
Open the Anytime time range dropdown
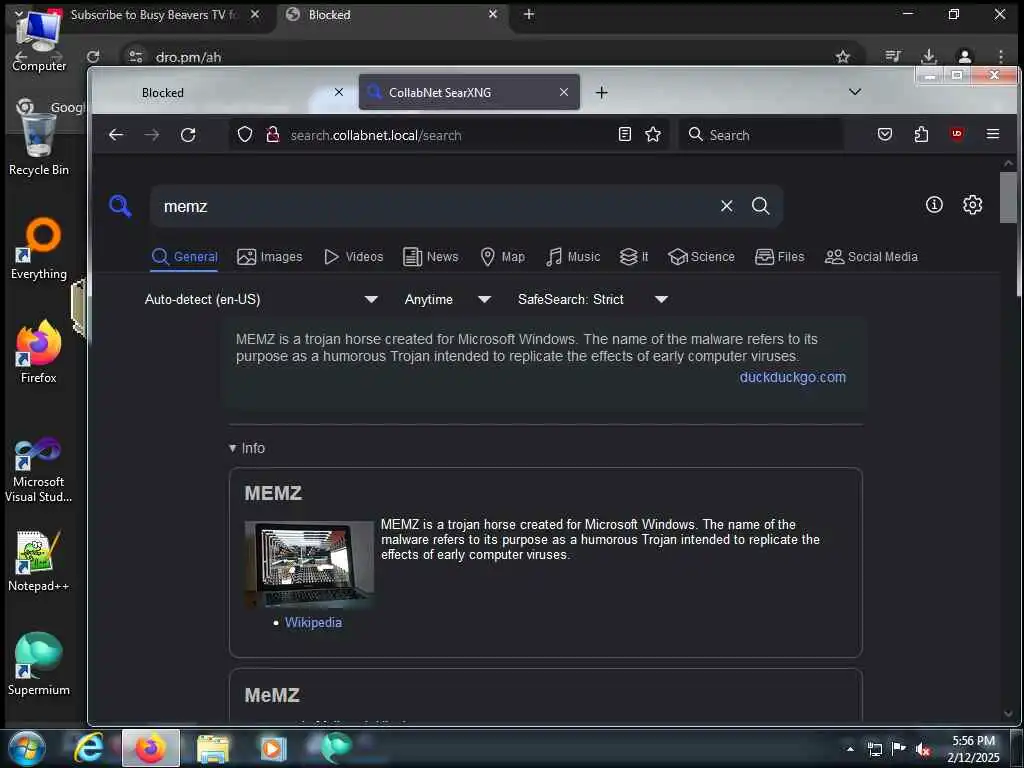pos(448,299)
